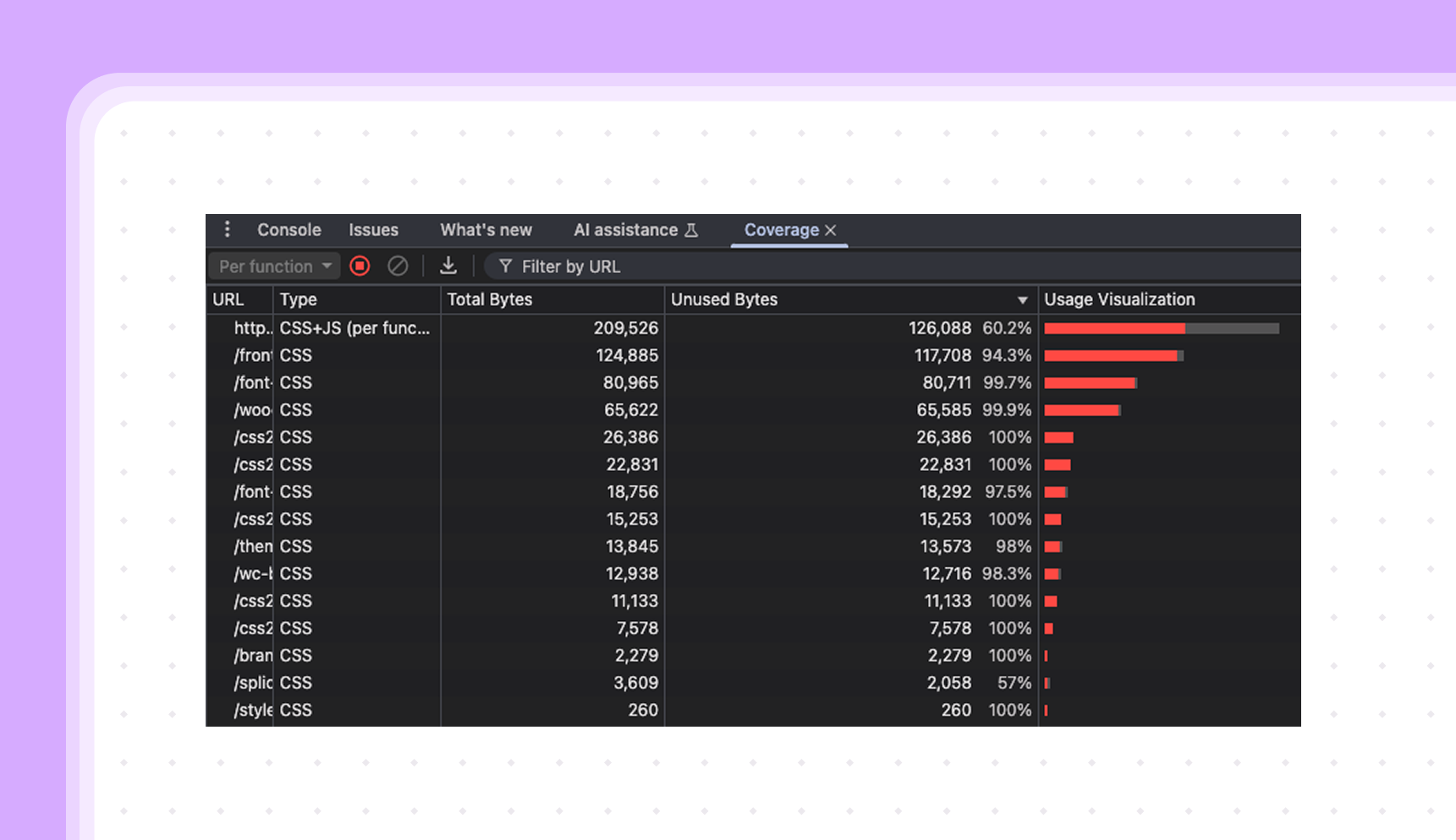Click usage bar for the 124,885 bytes row
The height and width of the screenshot is (840, 1456).
pyautogui.click(x=1113, y=356)
